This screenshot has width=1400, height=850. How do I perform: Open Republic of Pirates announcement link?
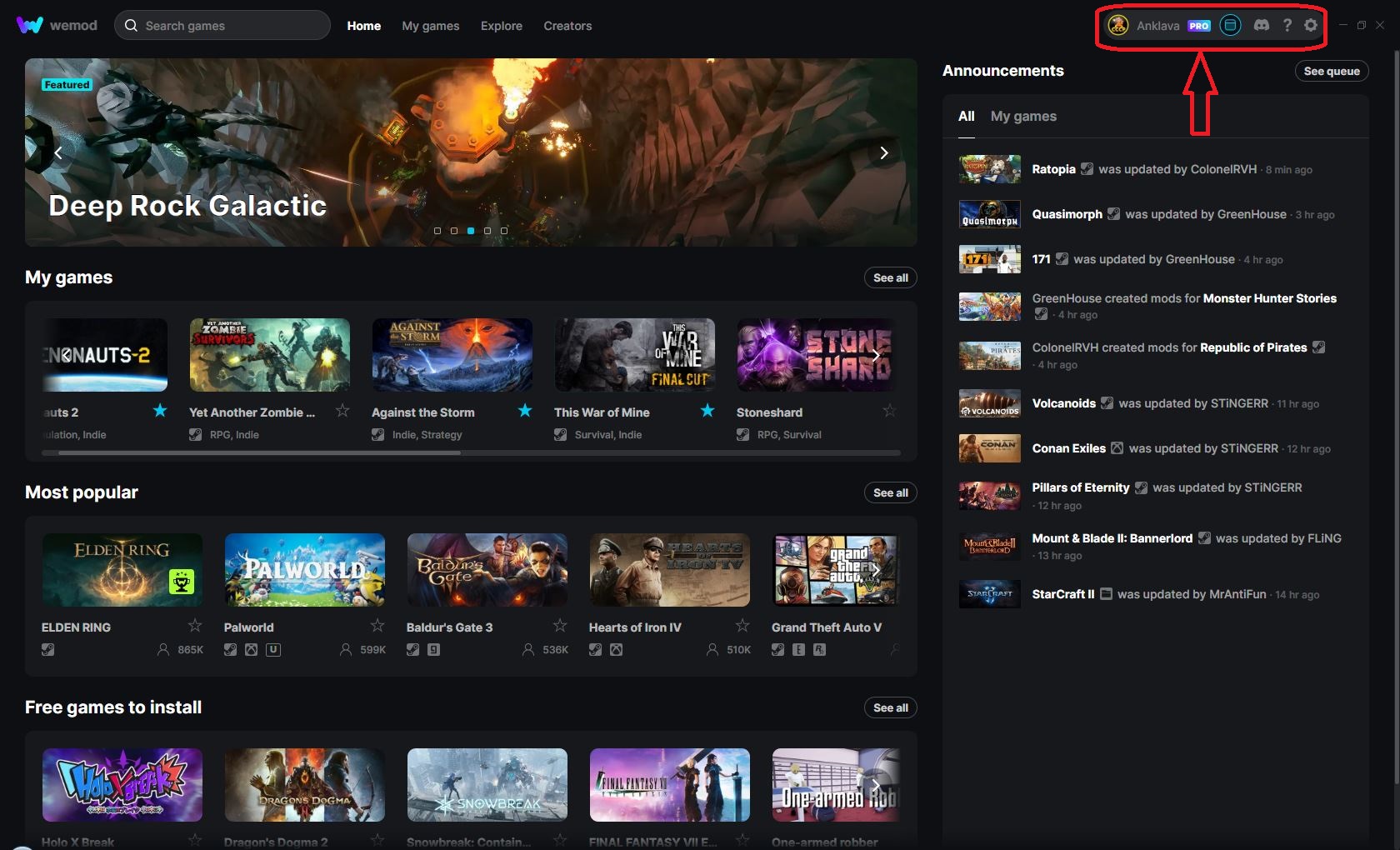pos(1253,347)
